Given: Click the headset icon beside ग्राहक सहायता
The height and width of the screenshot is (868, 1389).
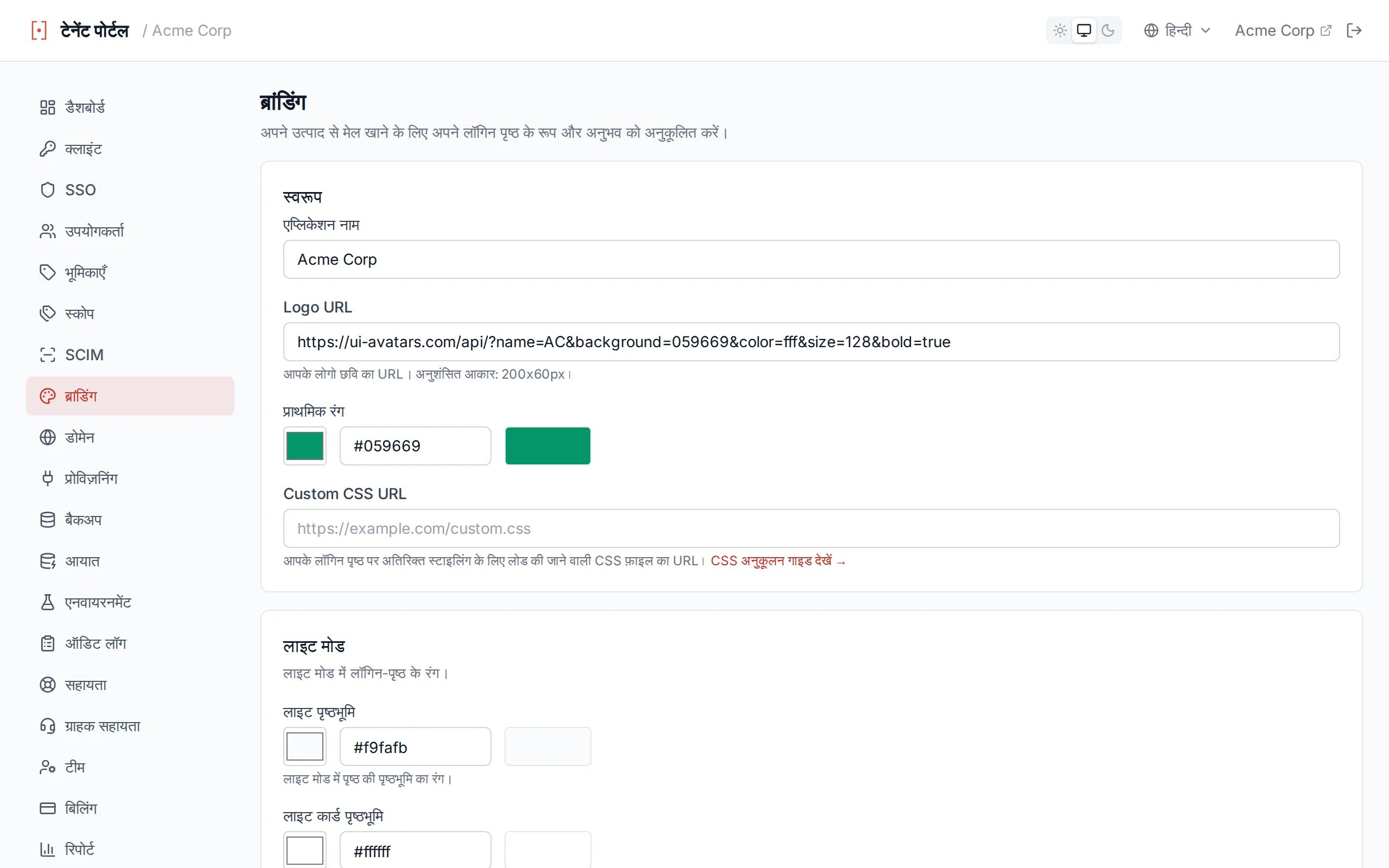Looking at the screenshot, I should [x=48, y=726].
